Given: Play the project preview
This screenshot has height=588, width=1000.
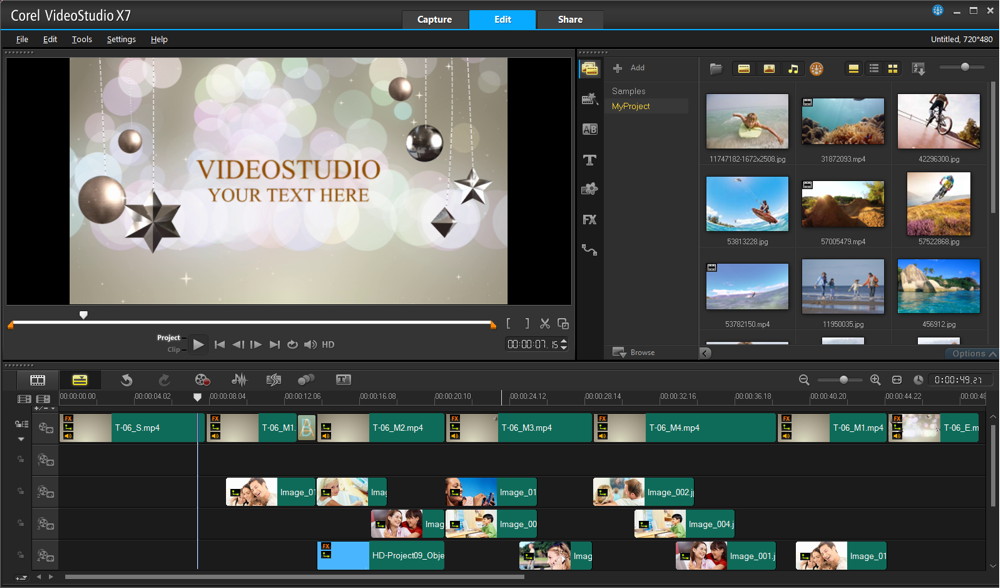Looking at the screenshot, I should pos(198,344).
